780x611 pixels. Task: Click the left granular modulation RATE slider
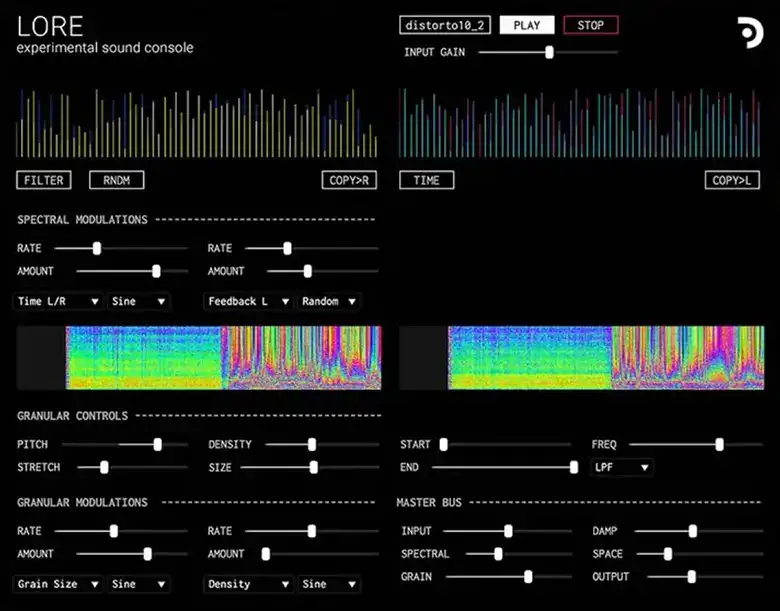click(121, 531)
